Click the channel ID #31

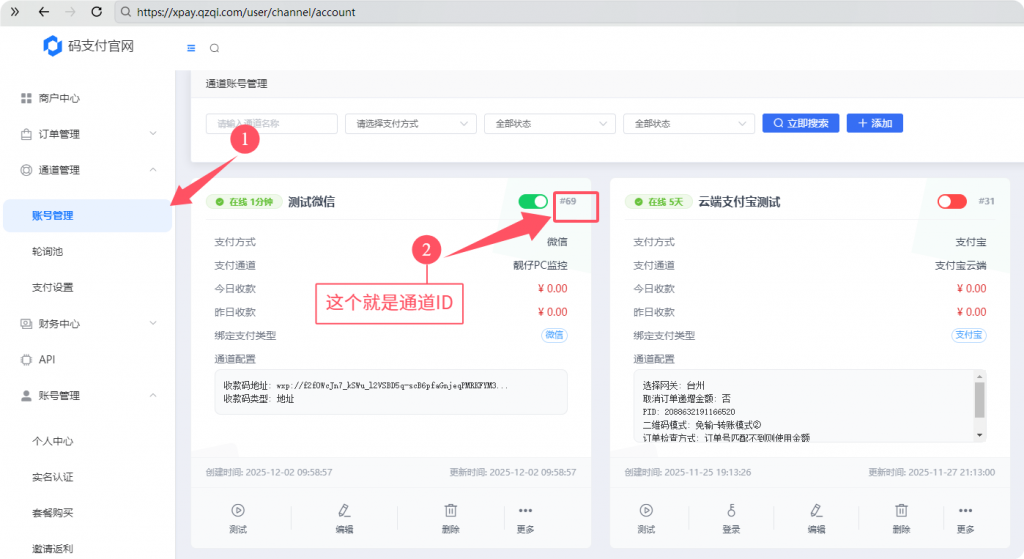click(x=986, y=201)
